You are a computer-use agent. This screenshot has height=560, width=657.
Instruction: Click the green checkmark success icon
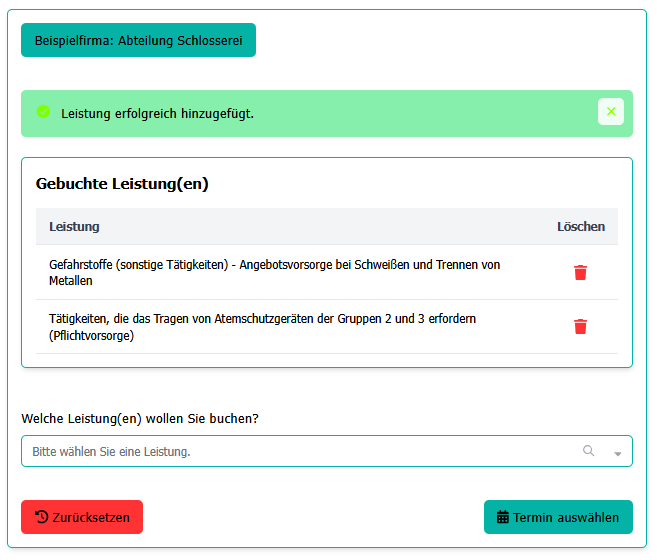[x=43, y=112]
